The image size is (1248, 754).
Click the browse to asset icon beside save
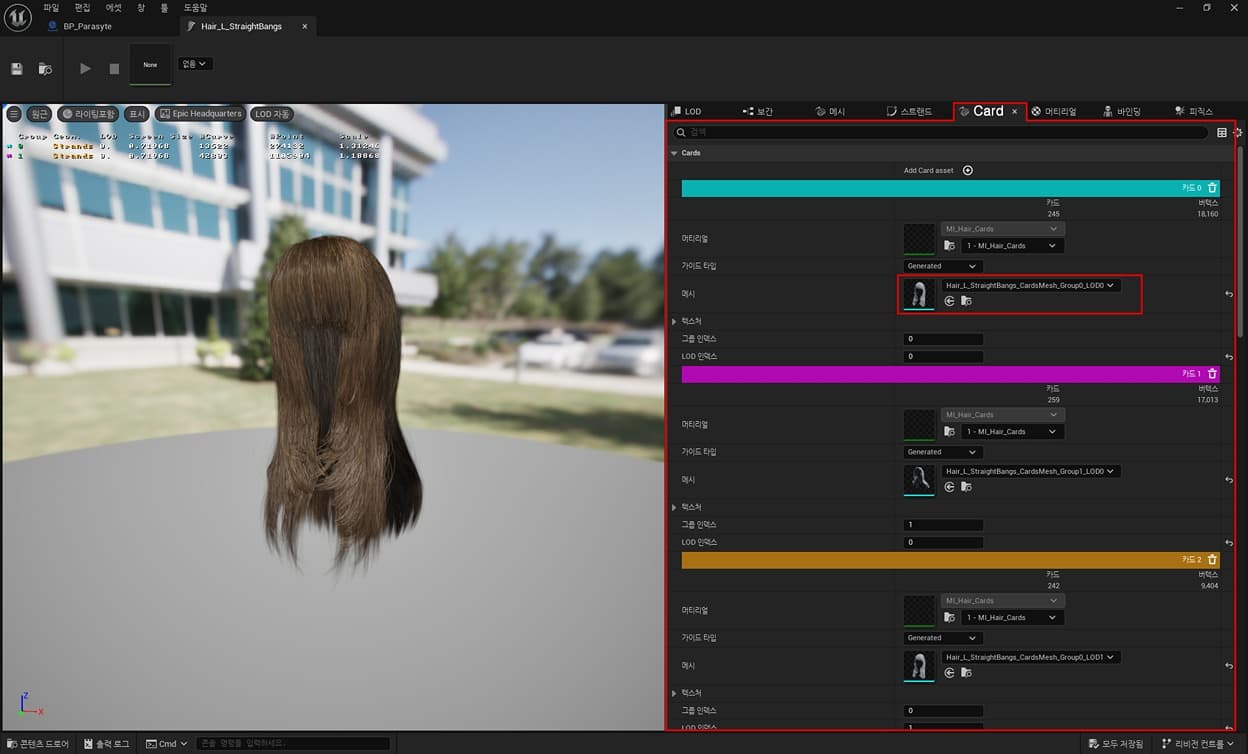pos(45,69)
